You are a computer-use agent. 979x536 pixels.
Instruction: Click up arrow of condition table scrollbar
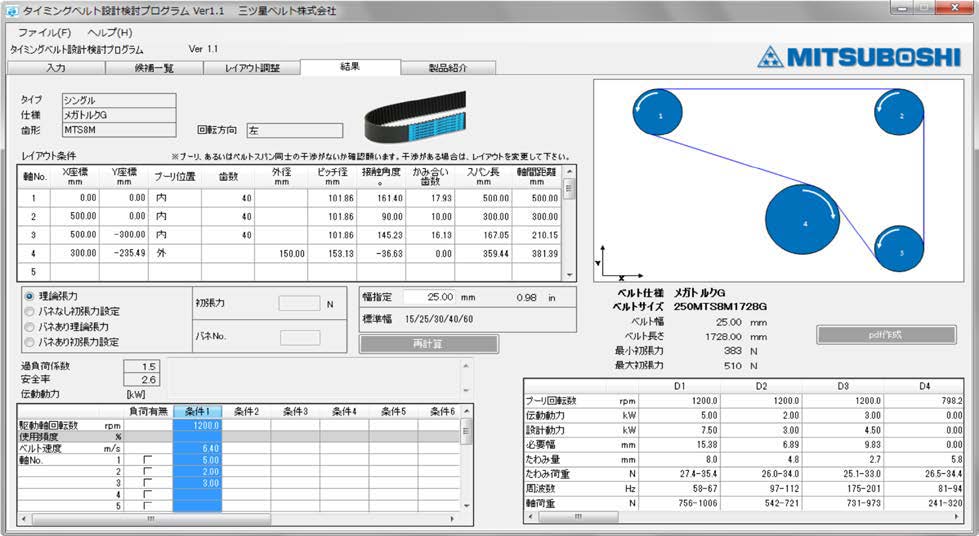tap(466, 411)
